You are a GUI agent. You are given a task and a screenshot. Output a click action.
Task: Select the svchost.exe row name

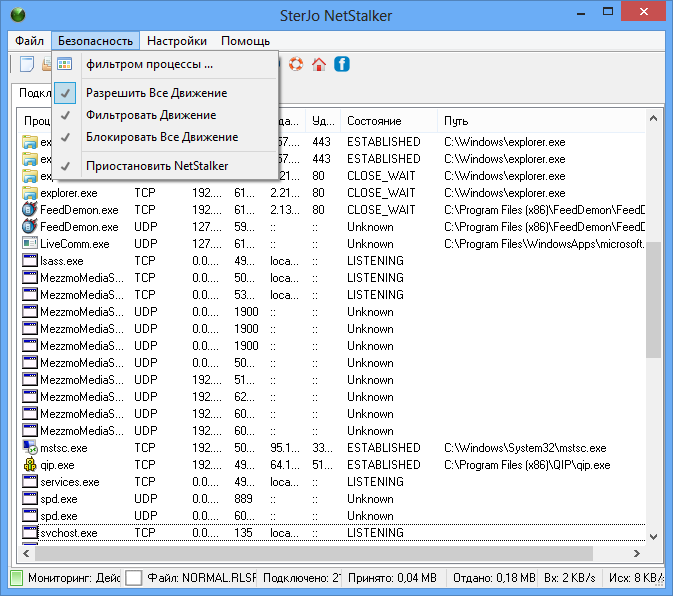tap(69, 532)
